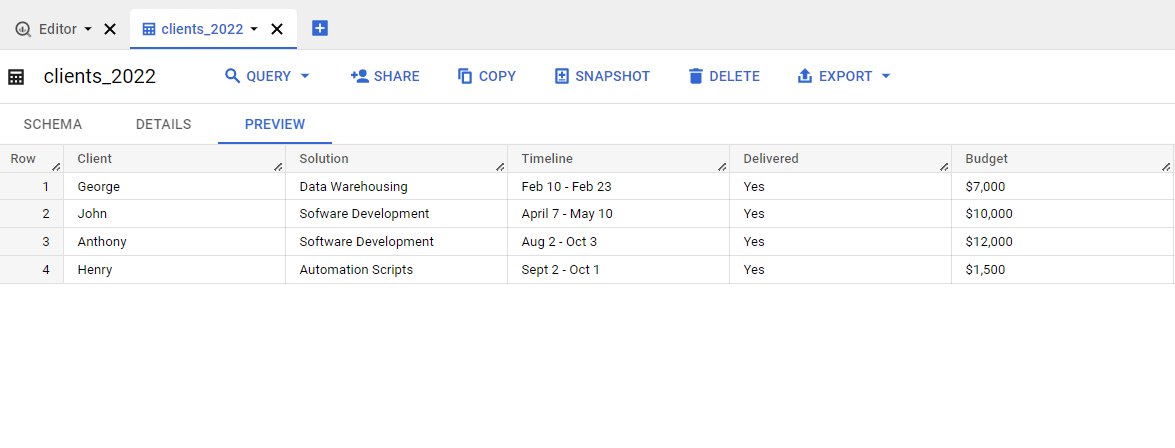
Task: Click the Snapshot icon
Action: click(562, 76)
